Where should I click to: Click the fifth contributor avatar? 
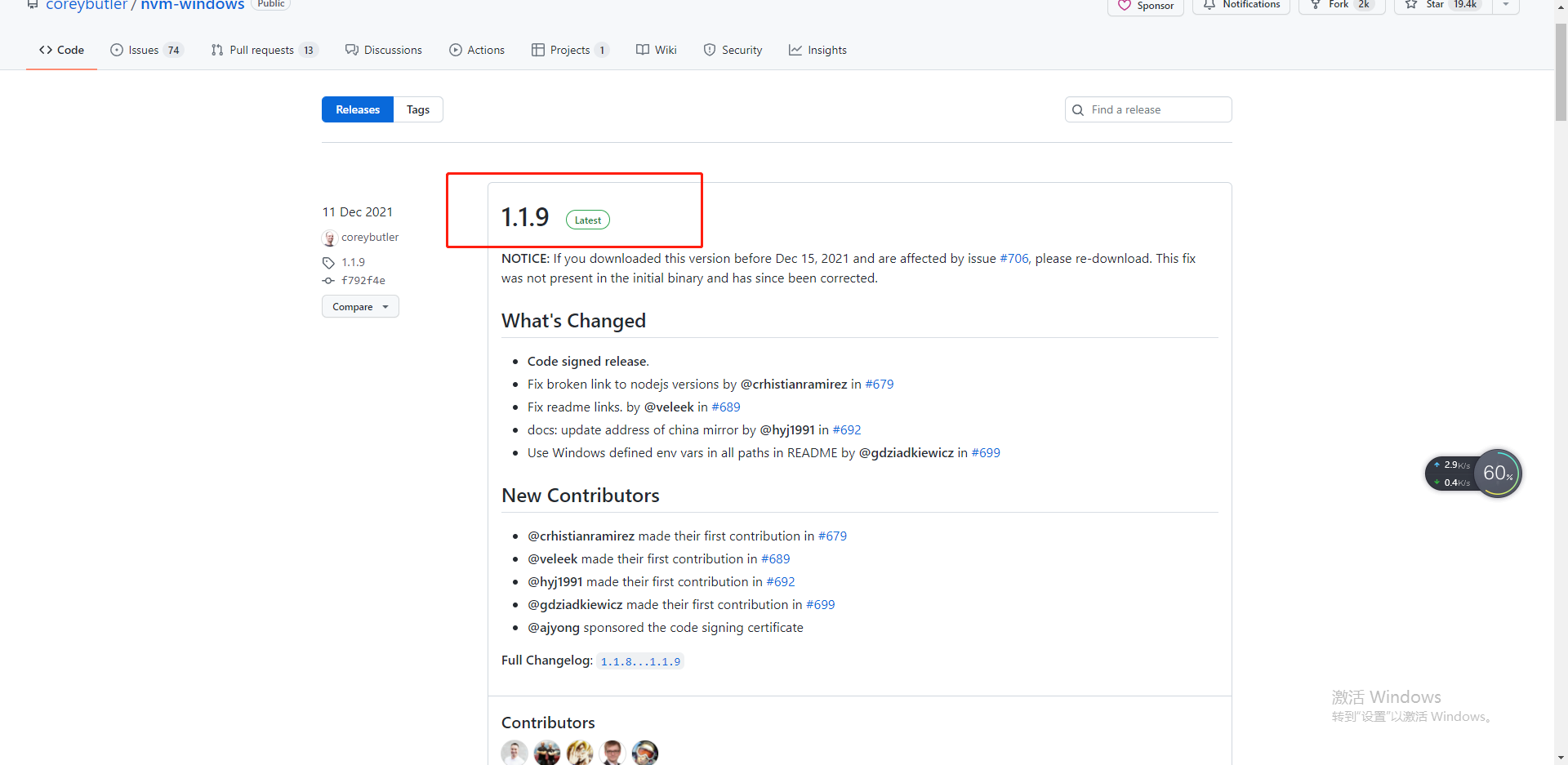click(645, 753)
